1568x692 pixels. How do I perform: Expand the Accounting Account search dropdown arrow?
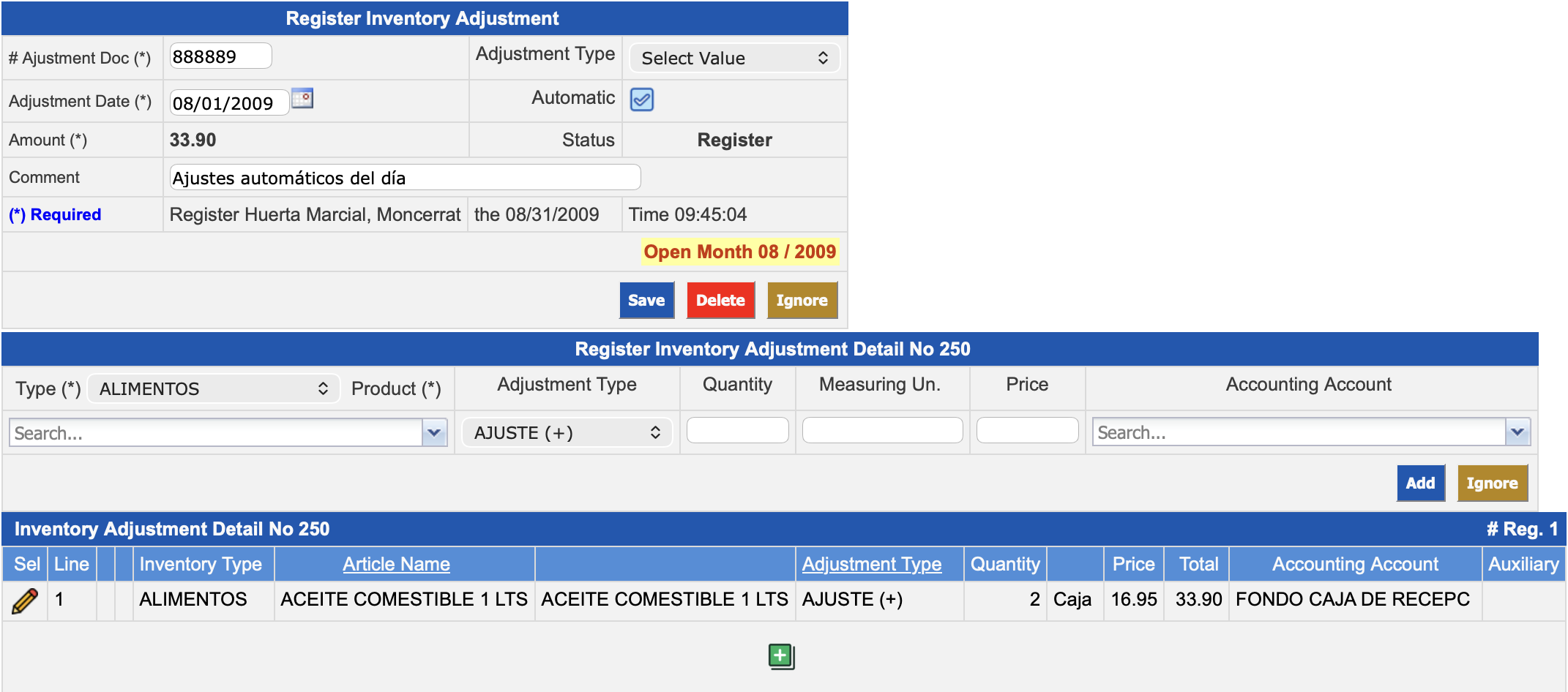(1517, 432)
